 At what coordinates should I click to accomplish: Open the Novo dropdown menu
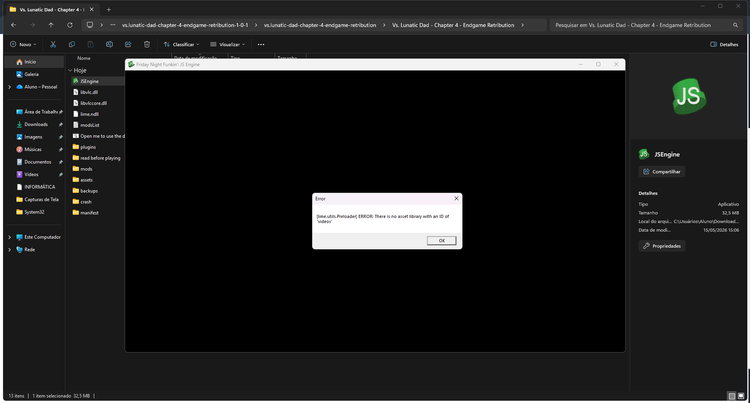(x=23, y=44)
